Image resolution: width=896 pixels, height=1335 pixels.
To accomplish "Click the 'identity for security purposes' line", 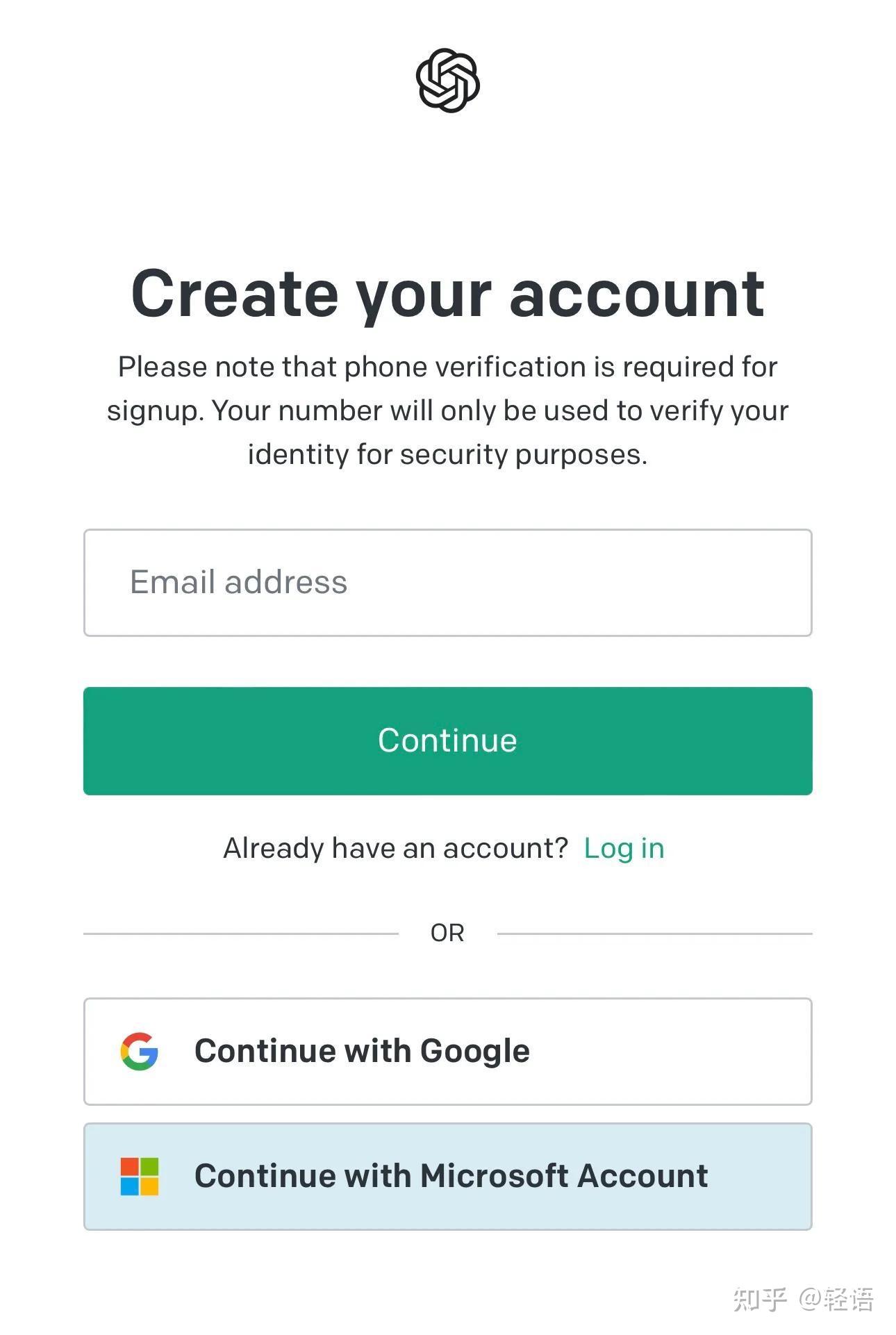I will [447, 454].
